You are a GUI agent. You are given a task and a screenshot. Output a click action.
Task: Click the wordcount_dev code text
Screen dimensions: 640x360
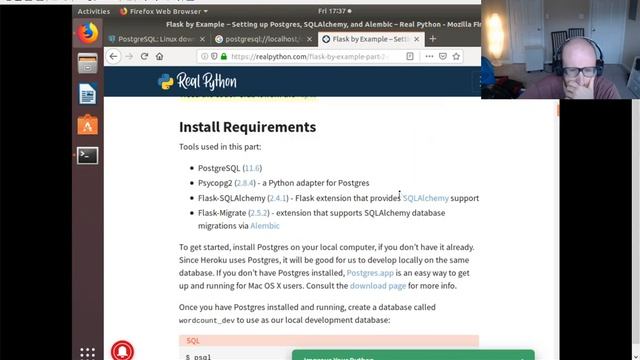point(207,320)
